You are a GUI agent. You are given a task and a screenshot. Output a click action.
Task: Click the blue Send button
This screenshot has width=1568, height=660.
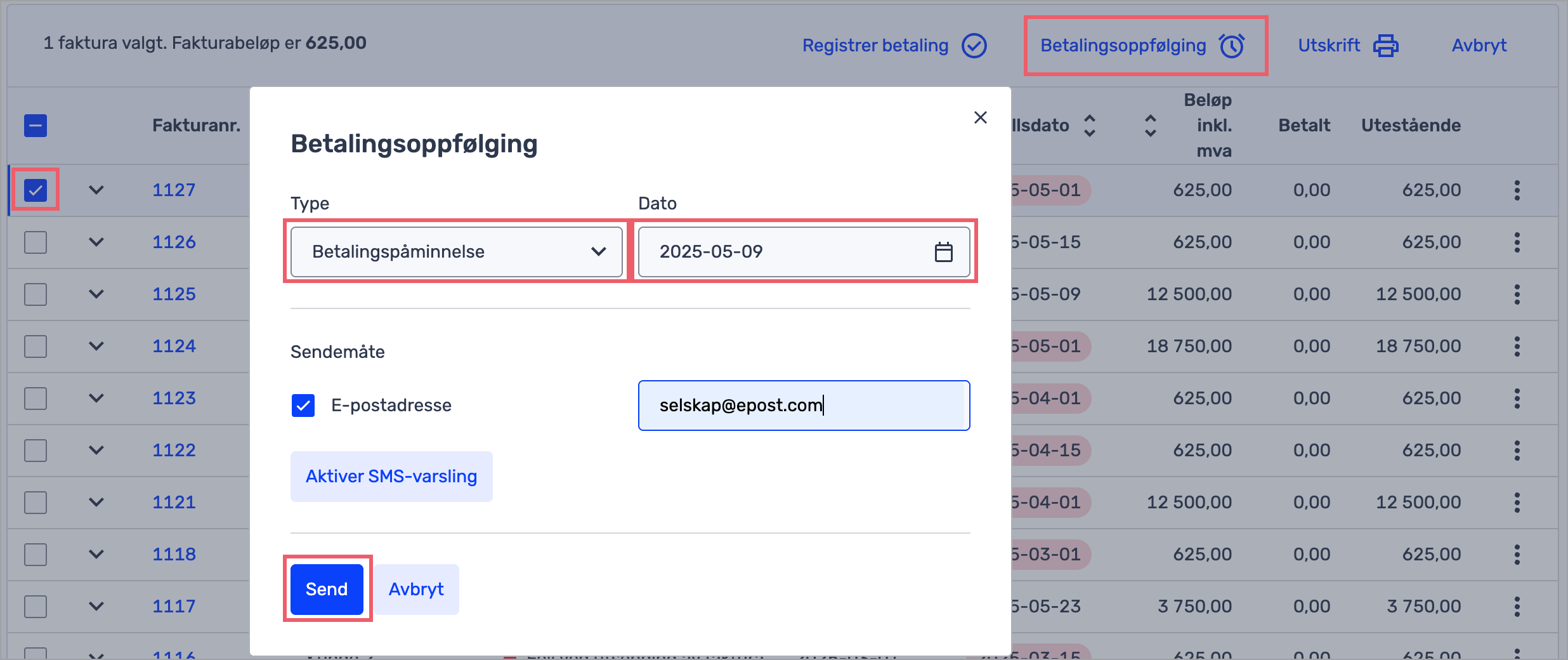[327, 590]
